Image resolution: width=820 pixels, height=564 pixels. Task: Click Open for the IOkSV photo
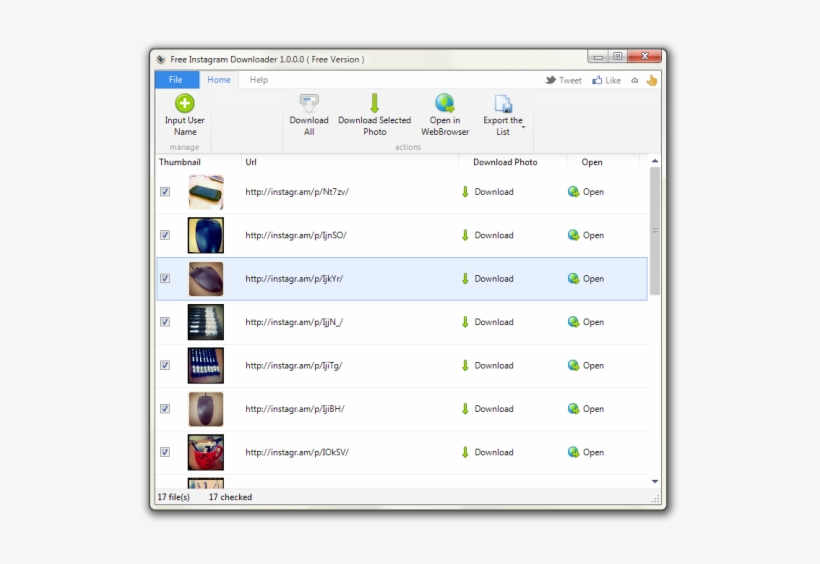click(586, 453)
